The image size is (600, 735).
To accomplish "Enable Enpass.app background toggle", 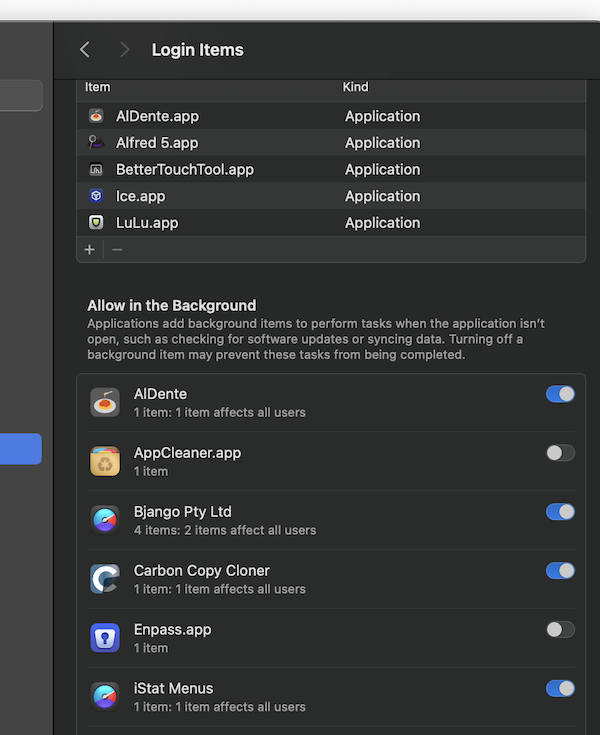I will click(x=560, y=630).
